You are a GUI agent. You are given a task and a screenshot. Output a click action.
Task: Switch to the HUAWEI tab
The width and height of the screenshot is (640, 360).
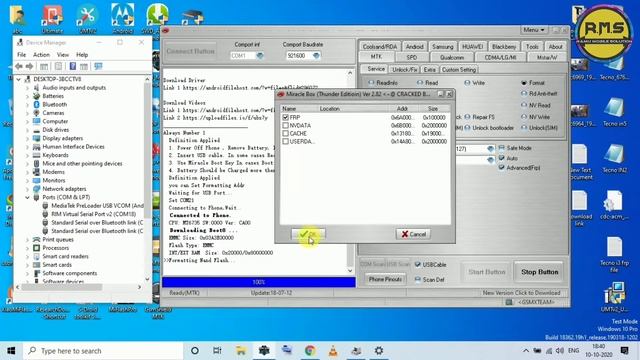click(x=472, y=47)
